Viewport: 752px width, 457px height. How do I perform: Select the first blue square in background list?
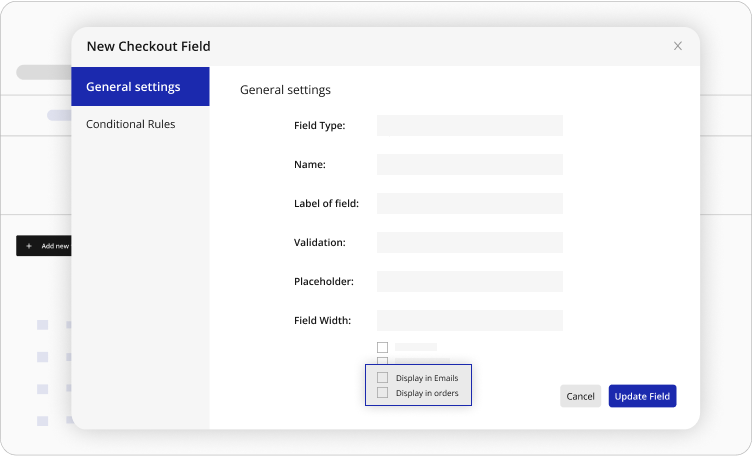42,325
